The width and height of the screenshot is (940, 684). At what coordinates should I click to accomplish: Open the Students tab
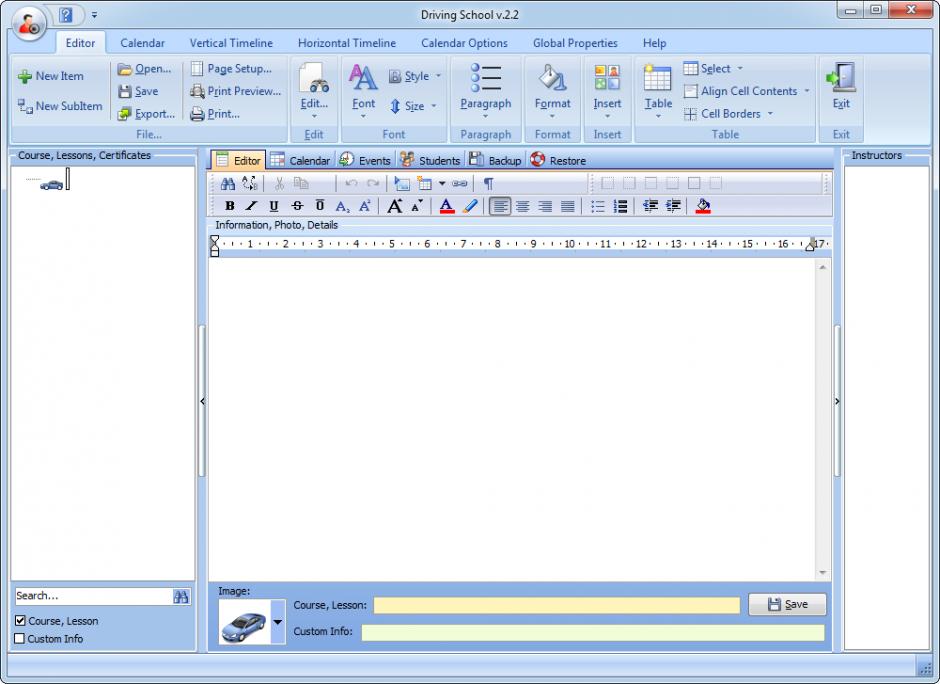pos(430,160)
